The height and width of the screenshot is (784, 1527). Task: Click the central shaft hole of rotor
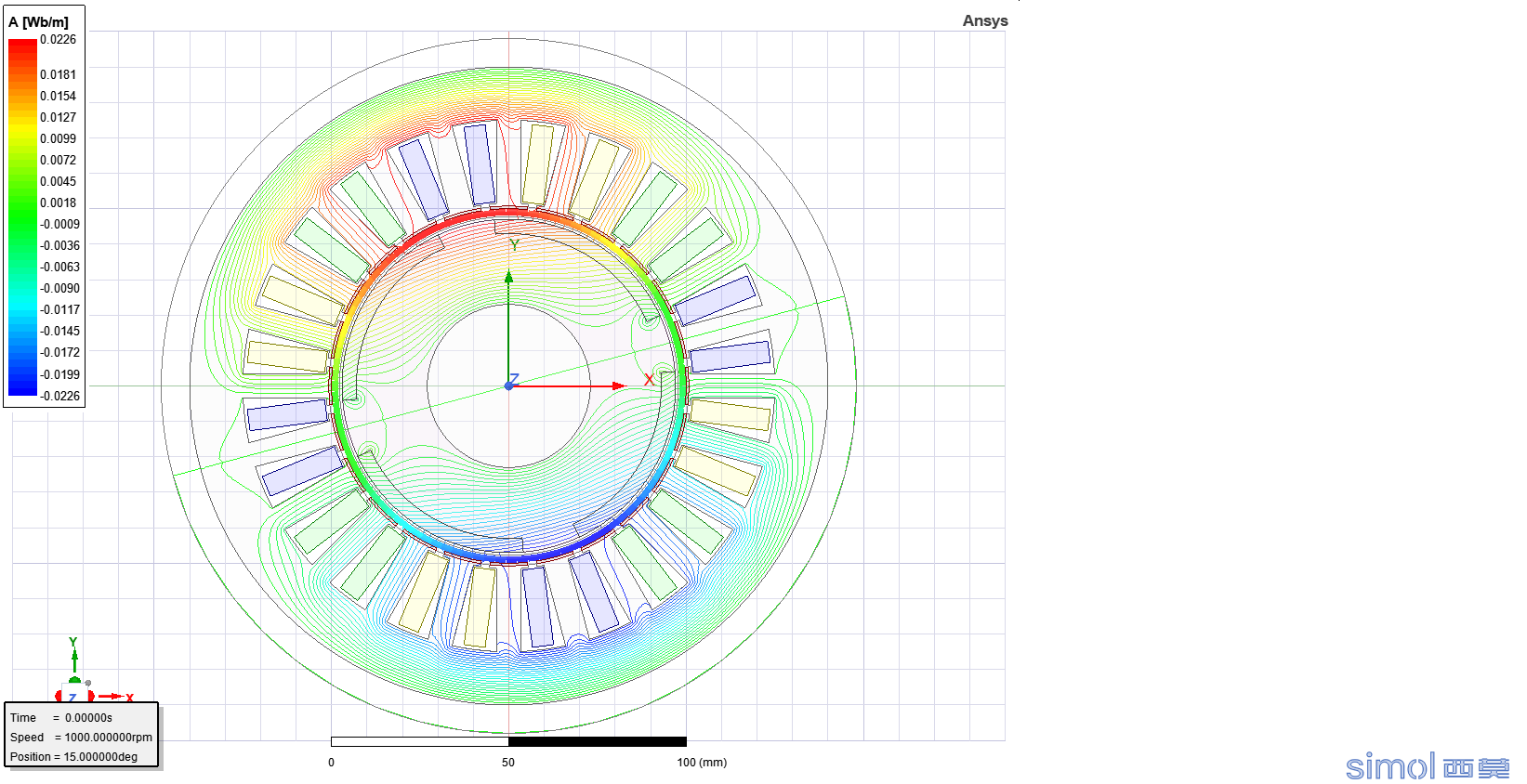(508, 385)
